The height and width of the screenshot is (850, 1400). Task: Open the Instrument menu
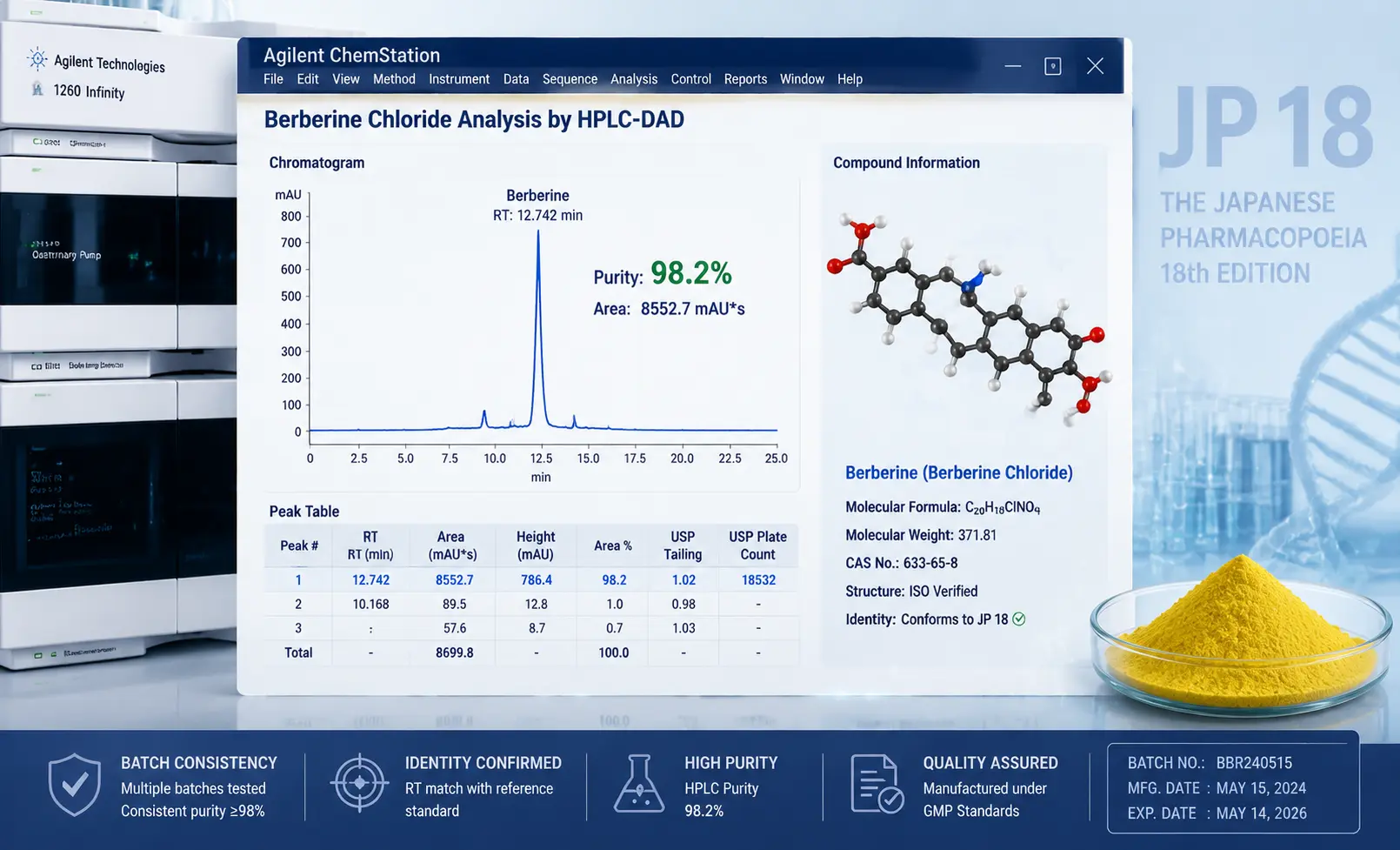pyautogui.click(x=459, y=79)
